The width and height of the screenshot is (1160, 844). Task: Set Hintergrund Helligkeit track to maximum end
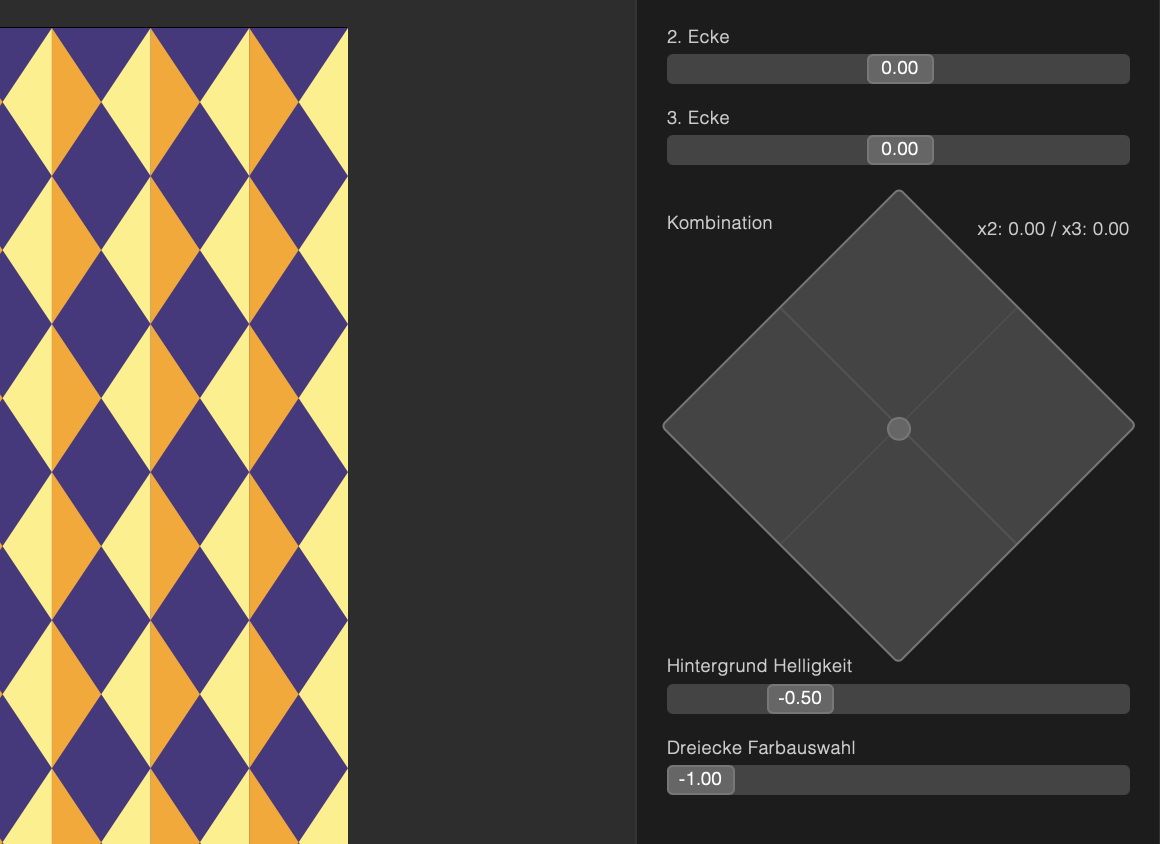[x=1125, y=699]
